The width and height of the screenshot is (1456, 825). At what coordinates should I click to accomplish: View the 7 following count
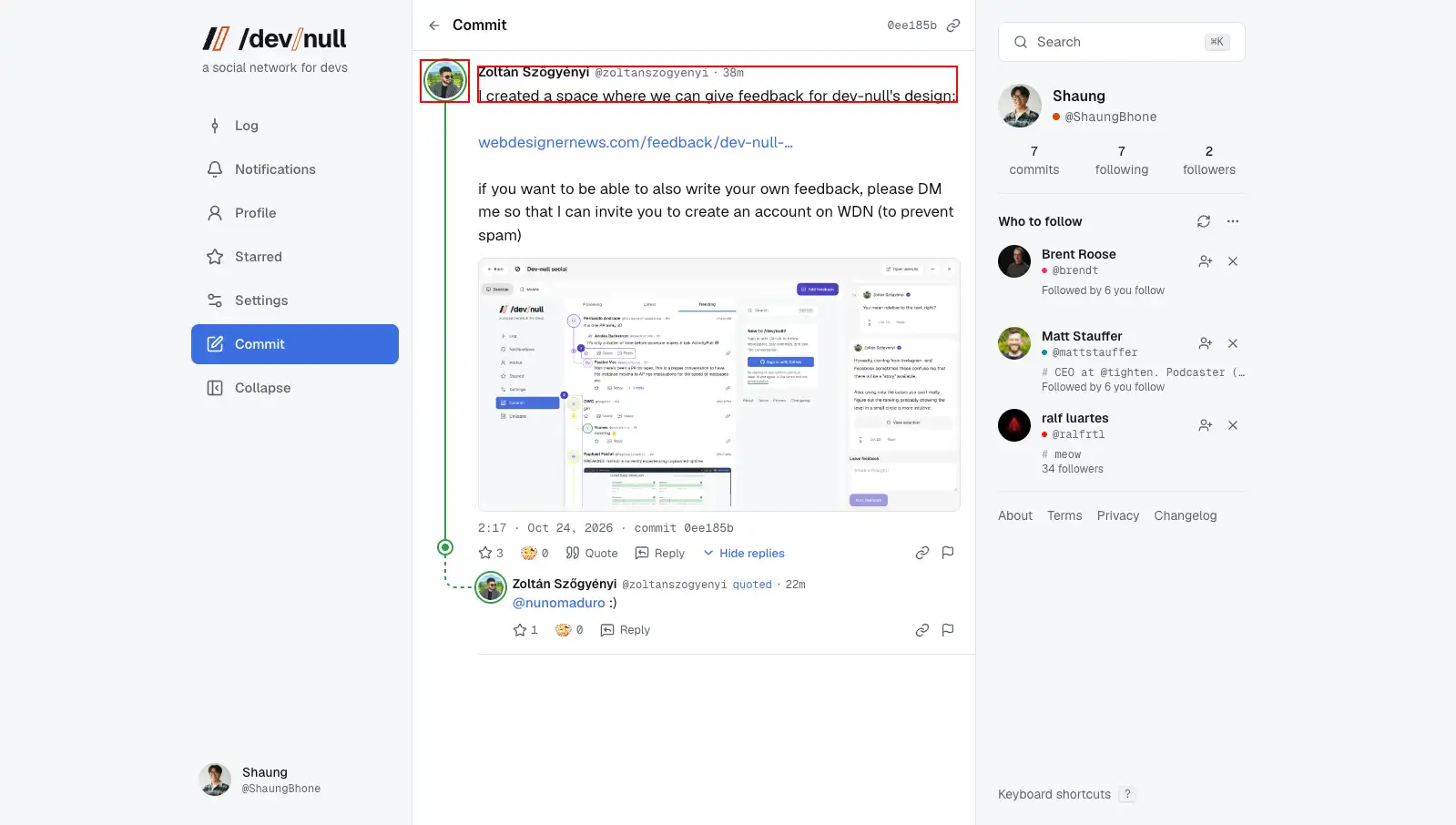tap(1122, 160)
